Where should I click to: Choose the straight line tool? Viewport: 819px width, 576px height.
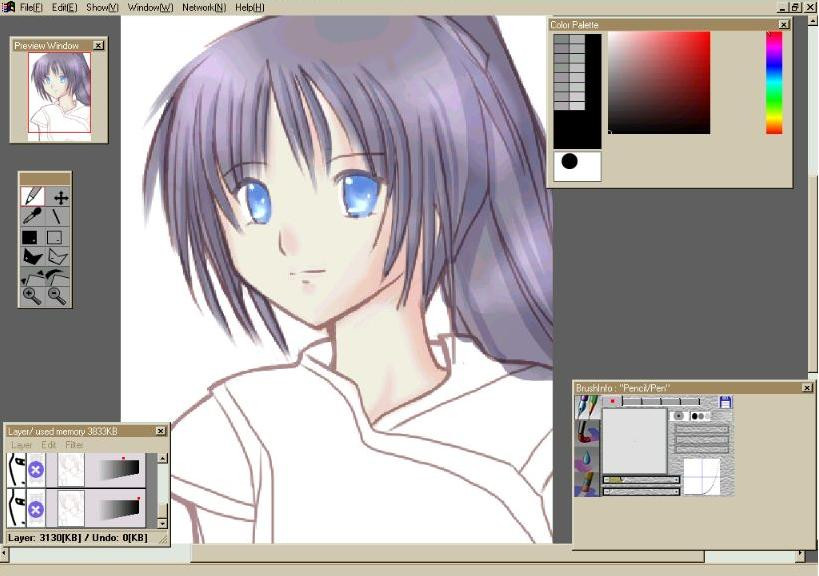point(56,216)
